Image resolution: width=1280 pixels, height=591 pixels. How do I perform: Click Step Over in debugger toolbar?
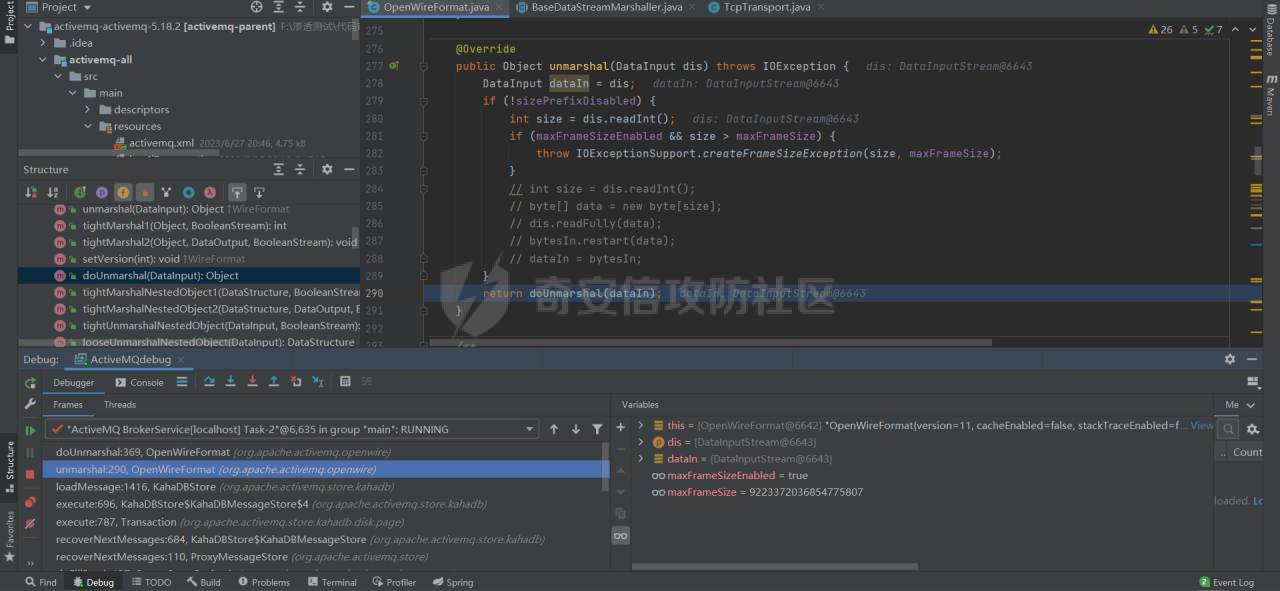click(209, 381)
